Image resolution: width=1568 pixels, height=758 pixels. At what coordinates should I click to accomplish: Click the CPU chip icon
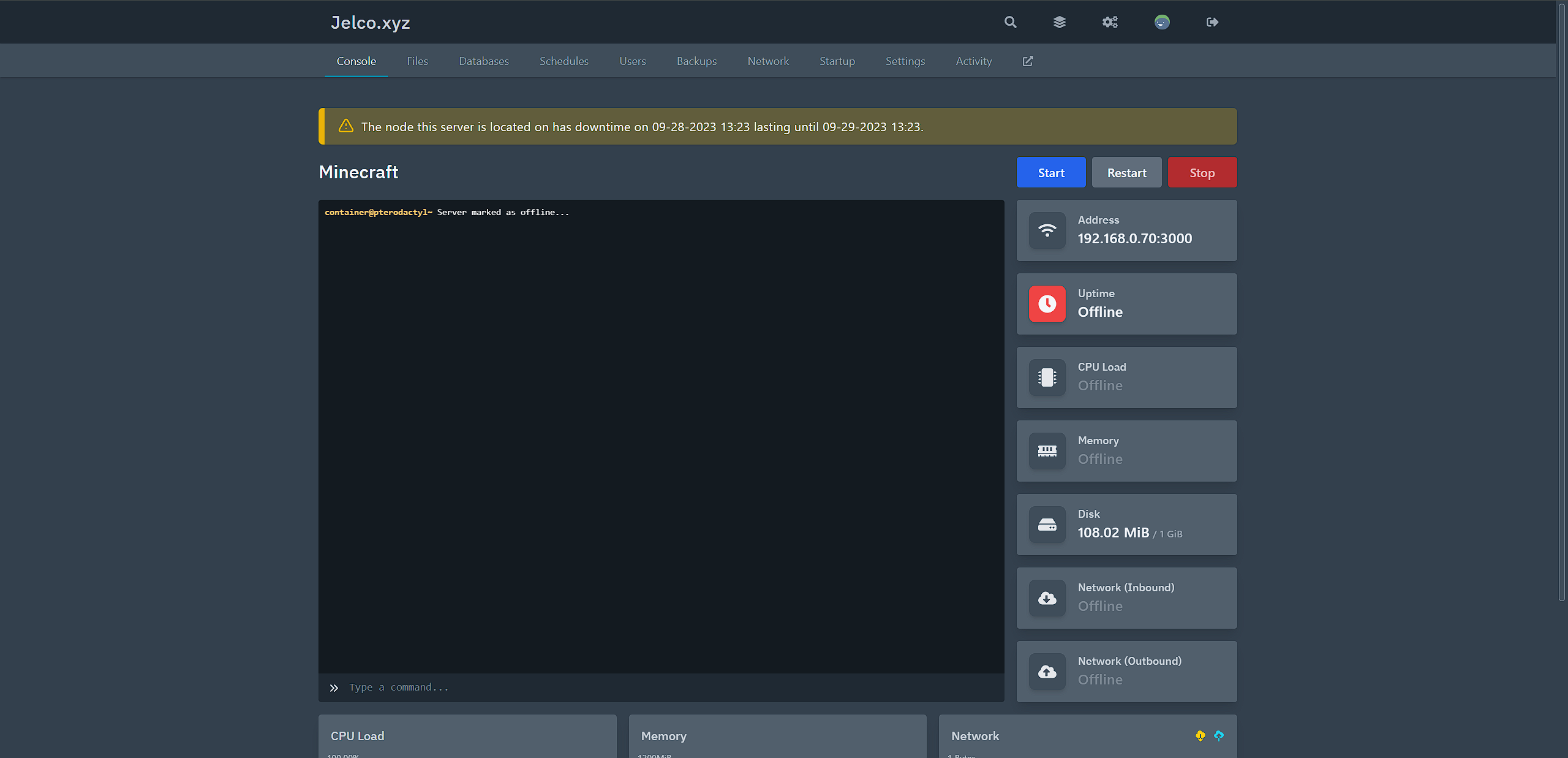pos(1047,377)
